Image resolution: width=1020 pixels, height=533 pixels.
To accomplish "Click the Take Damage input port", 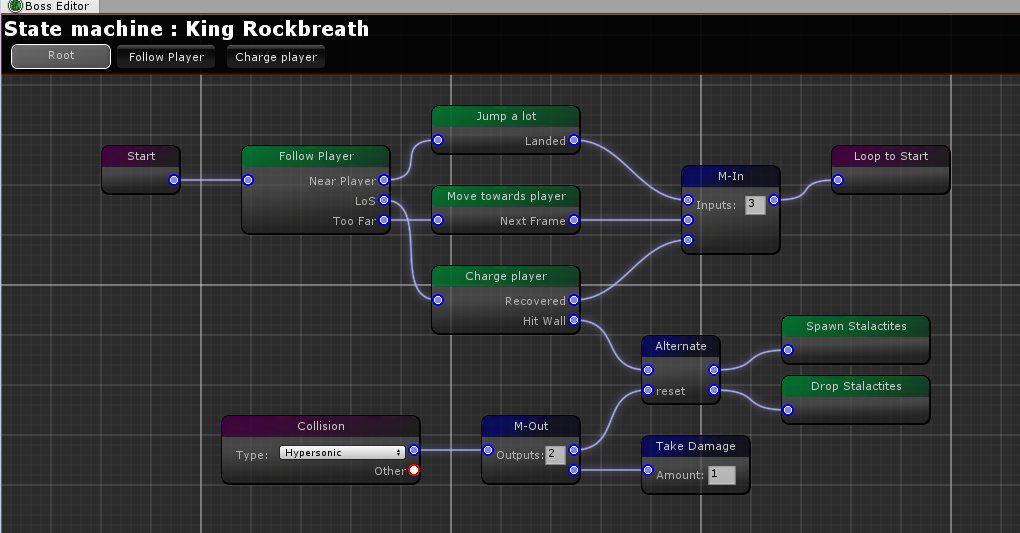I will (x=648, y=470).
